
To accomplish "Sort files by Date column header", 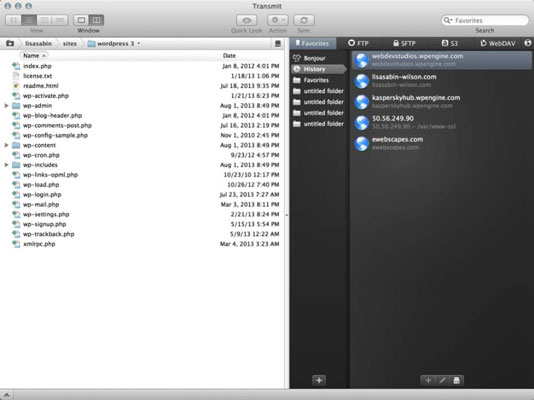I will [229, 55].
